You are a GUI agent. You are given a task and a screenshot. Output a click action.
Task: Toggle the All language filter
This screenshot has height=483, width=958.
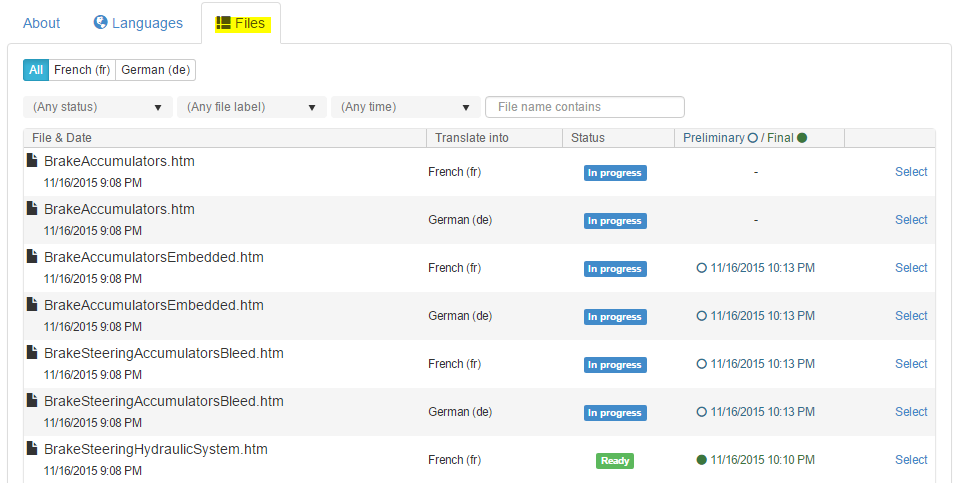[36, 70]
